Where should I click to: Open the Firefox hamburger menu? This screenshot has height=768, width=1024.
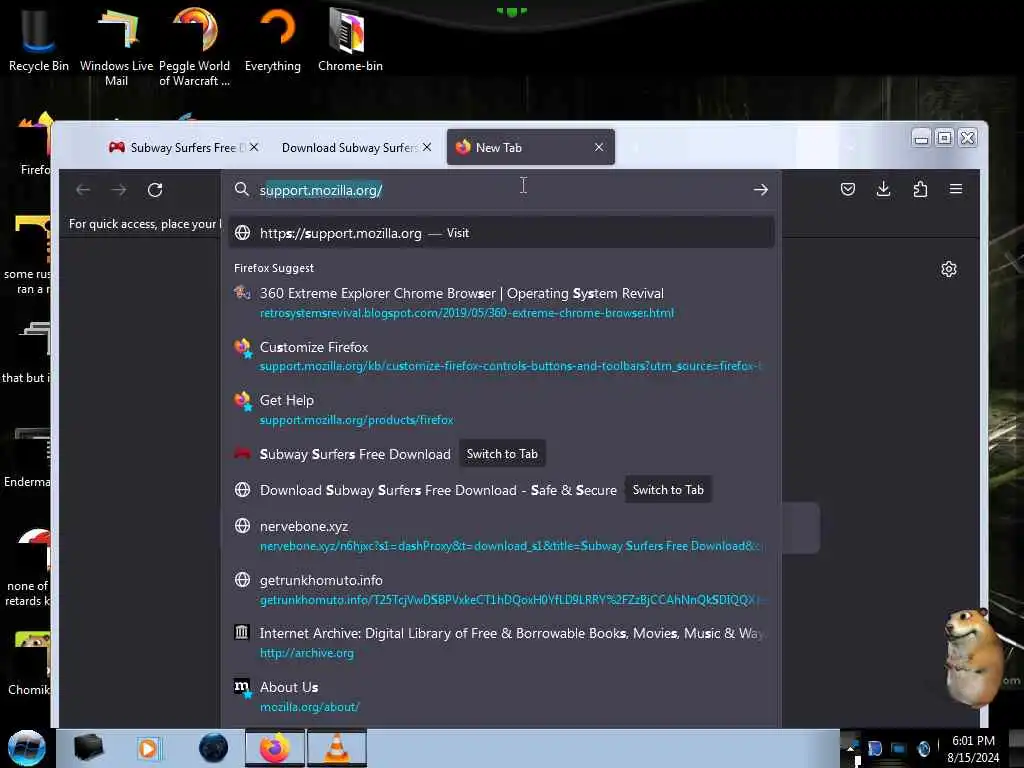(x=956, y=189)
